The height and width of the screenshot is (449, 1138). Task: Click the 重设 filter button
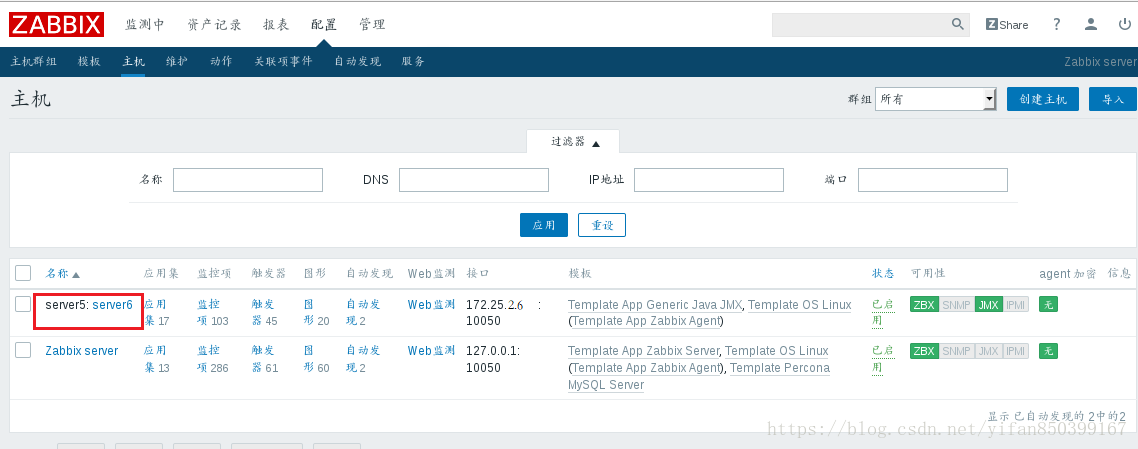click(x=602, y=225)
